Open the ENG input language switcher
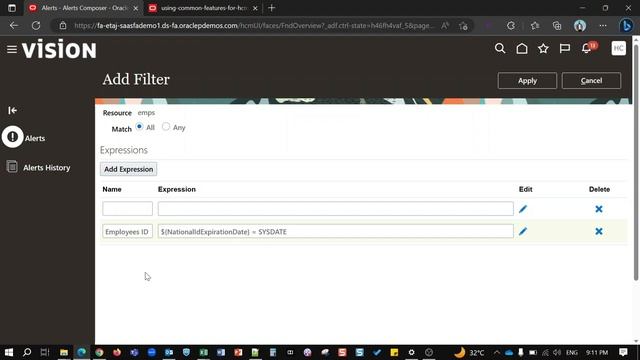The width and height of the screenshot is (640, 360). (x=572, y=352)
